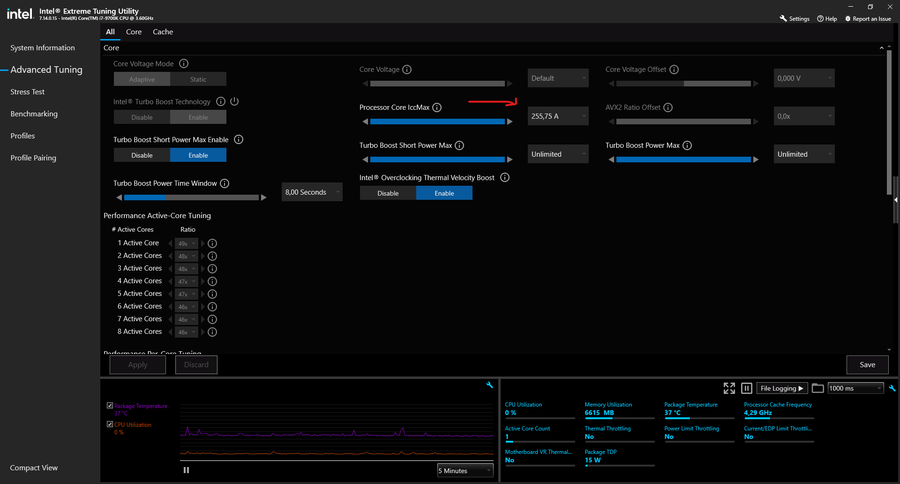Image resolution: width=900 pixels, height=484 pixels.
Task: Switch to the Core tab
Action: (134, 32)
